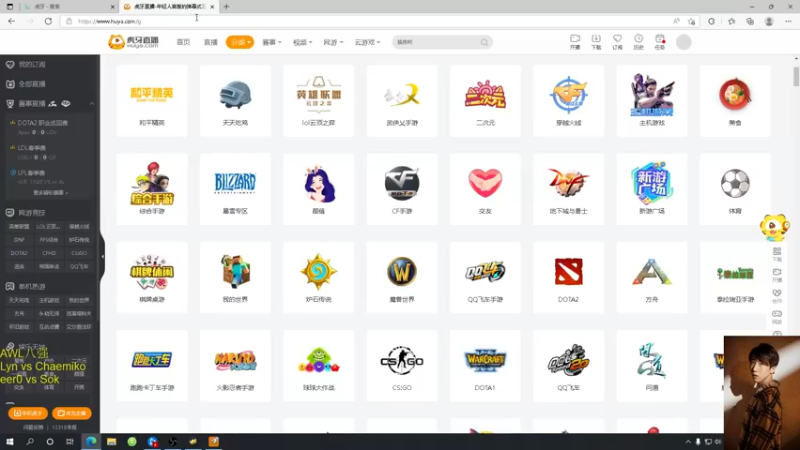Screen dimensions: 800x450
Task: Expand the 云游戏 navigation dropdown
Action: click(367, 42)
